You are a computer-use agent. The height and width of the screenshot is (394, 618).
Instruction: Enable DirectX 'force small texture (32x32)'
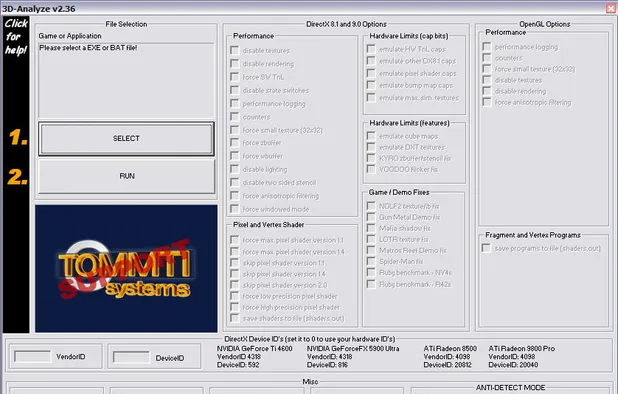pyautogui.click(x=235, y=130)
